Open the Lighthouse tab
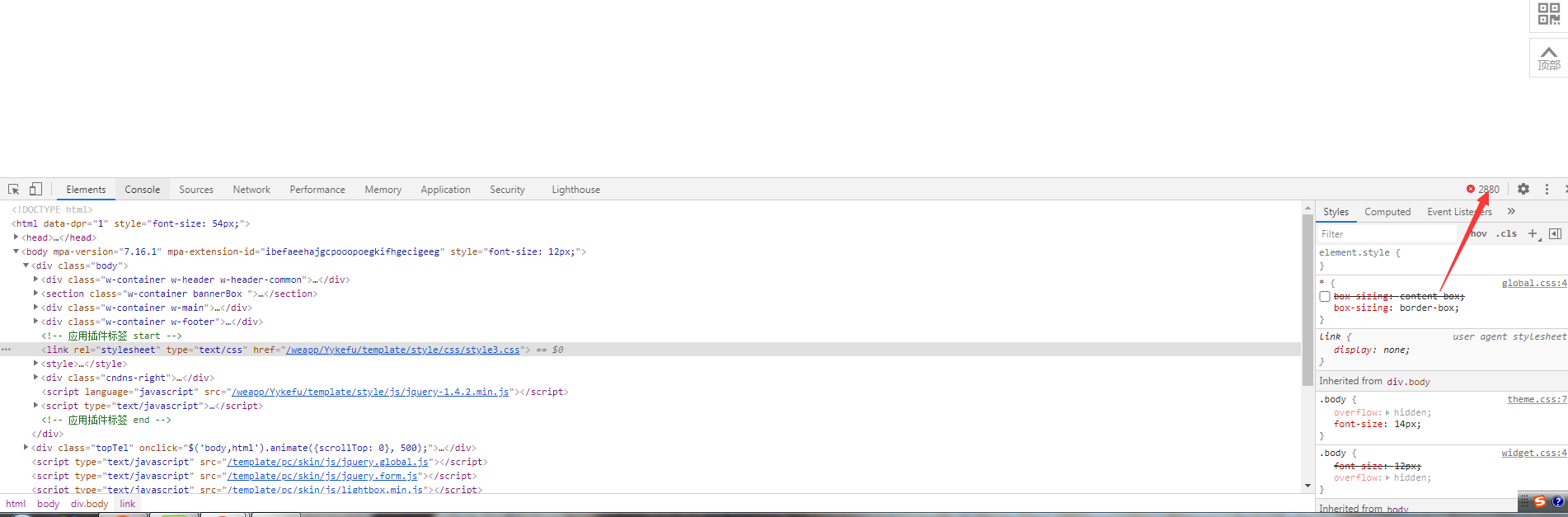 pos(575,190)
